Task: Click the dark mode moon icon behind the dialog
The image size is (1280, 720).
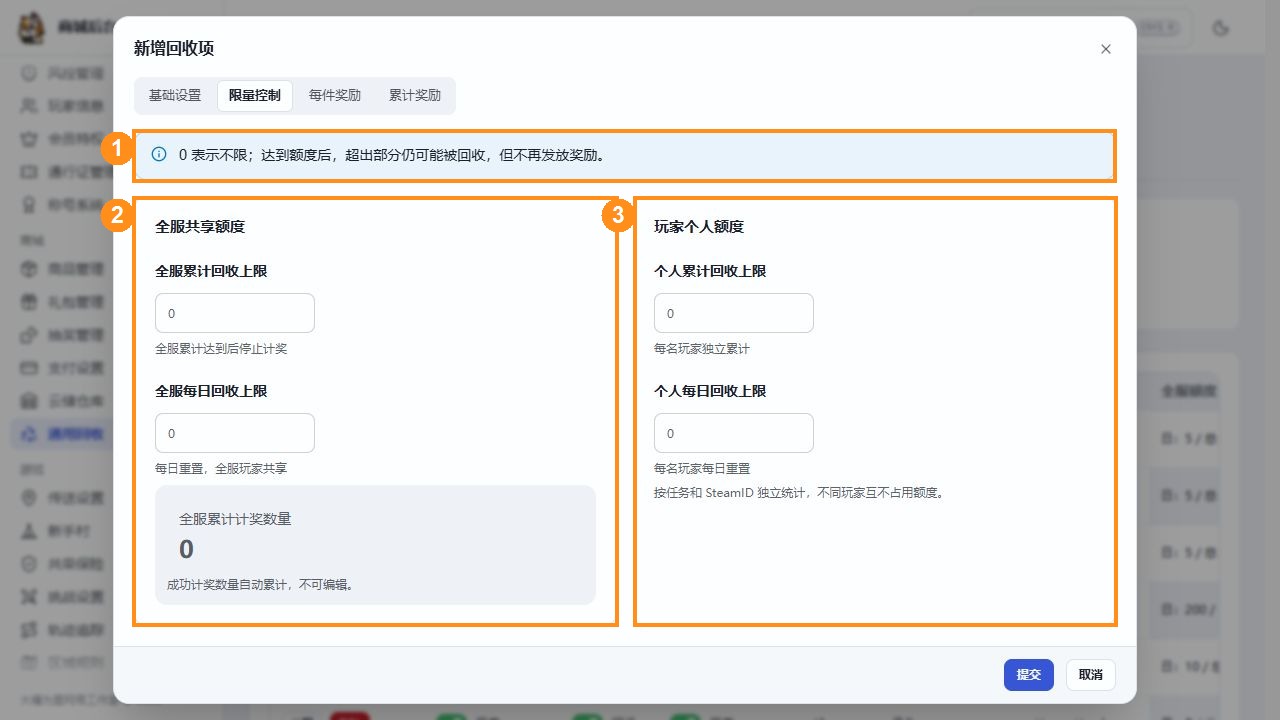Action: (1220, 28)
